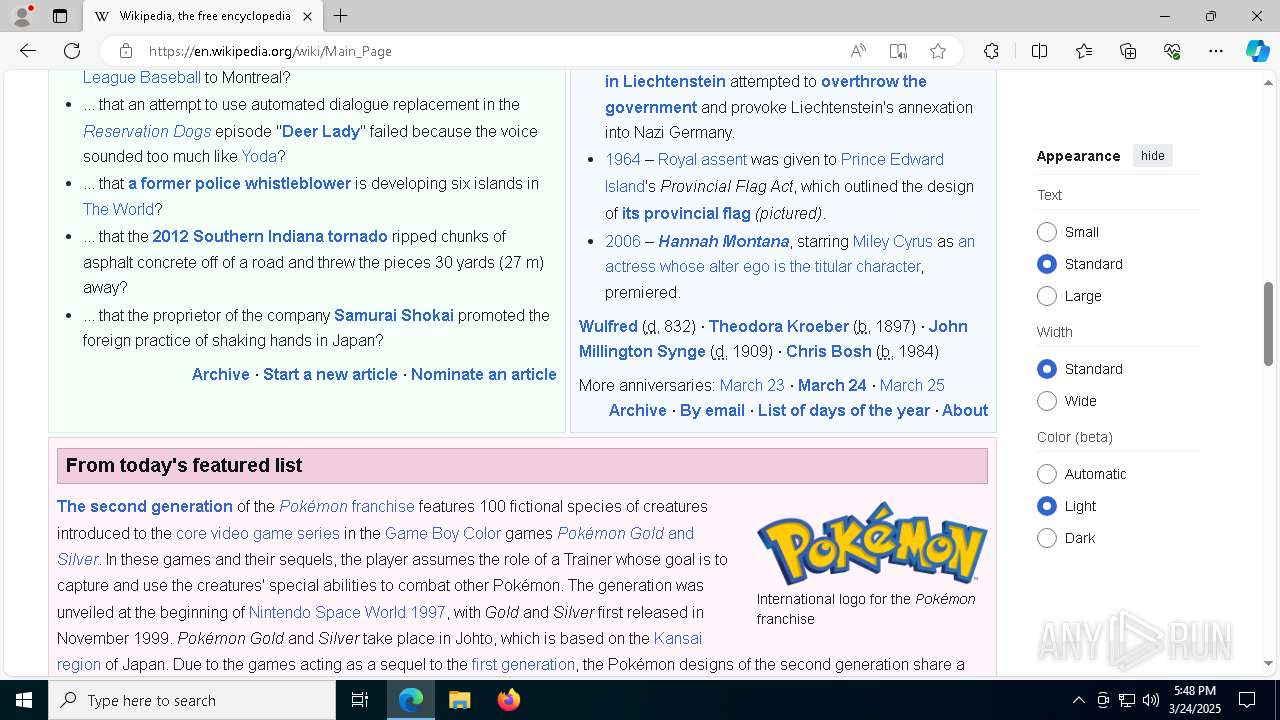Open the Windows Start menu
1280x720 pixels.
[24, 700]
